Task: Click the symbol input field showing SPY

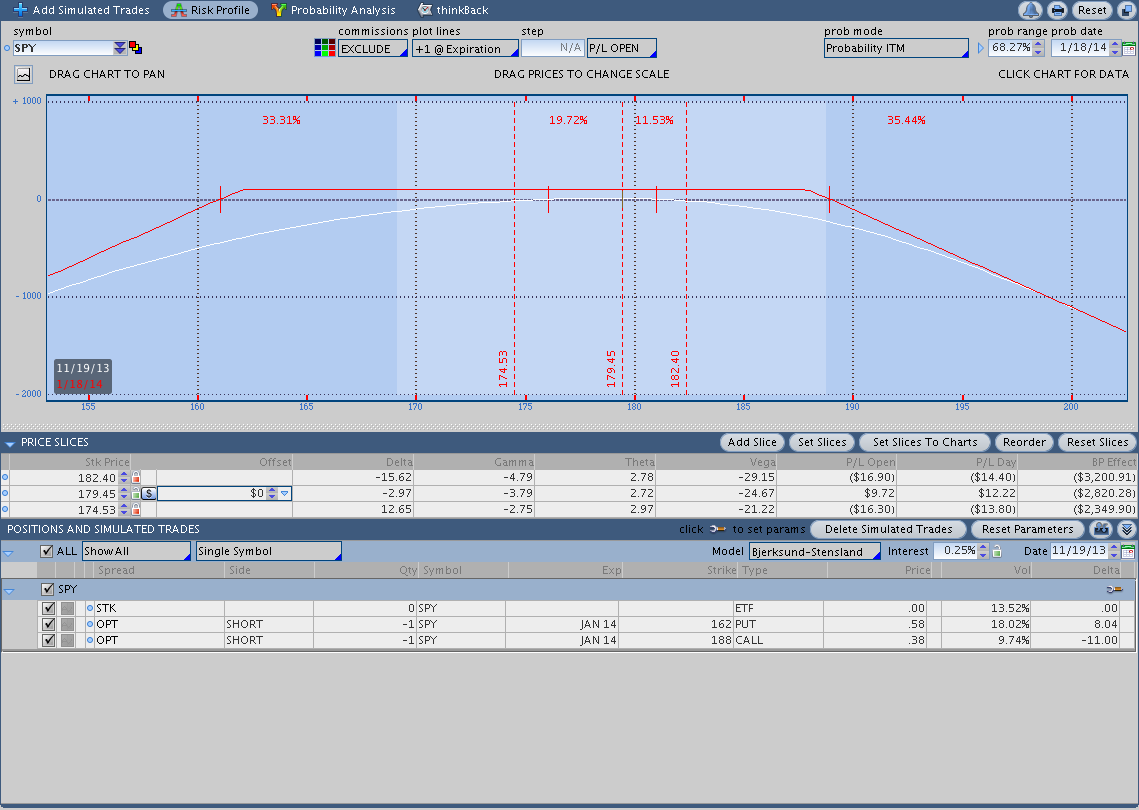Action: [63, 48]
